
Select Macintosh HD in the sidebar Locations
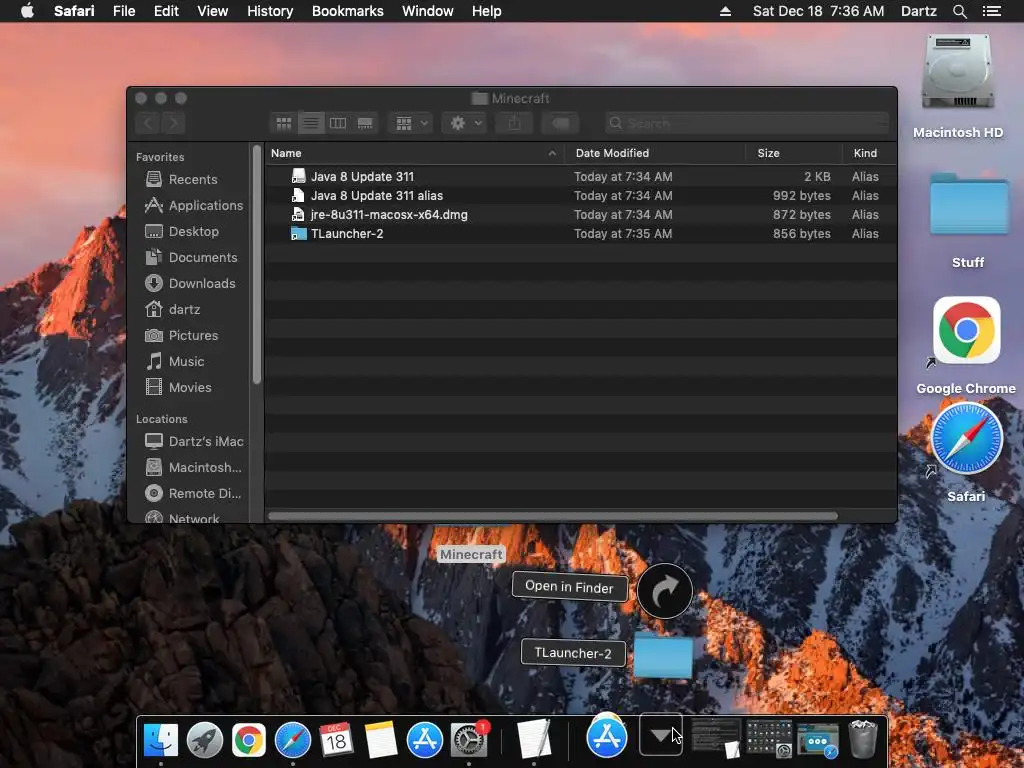pos(193,468)
